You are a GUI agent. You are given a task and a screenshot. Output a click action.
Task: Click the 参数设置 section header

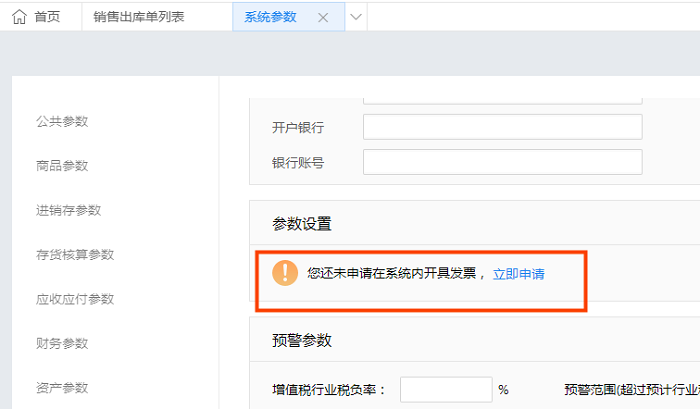(302, 223)
